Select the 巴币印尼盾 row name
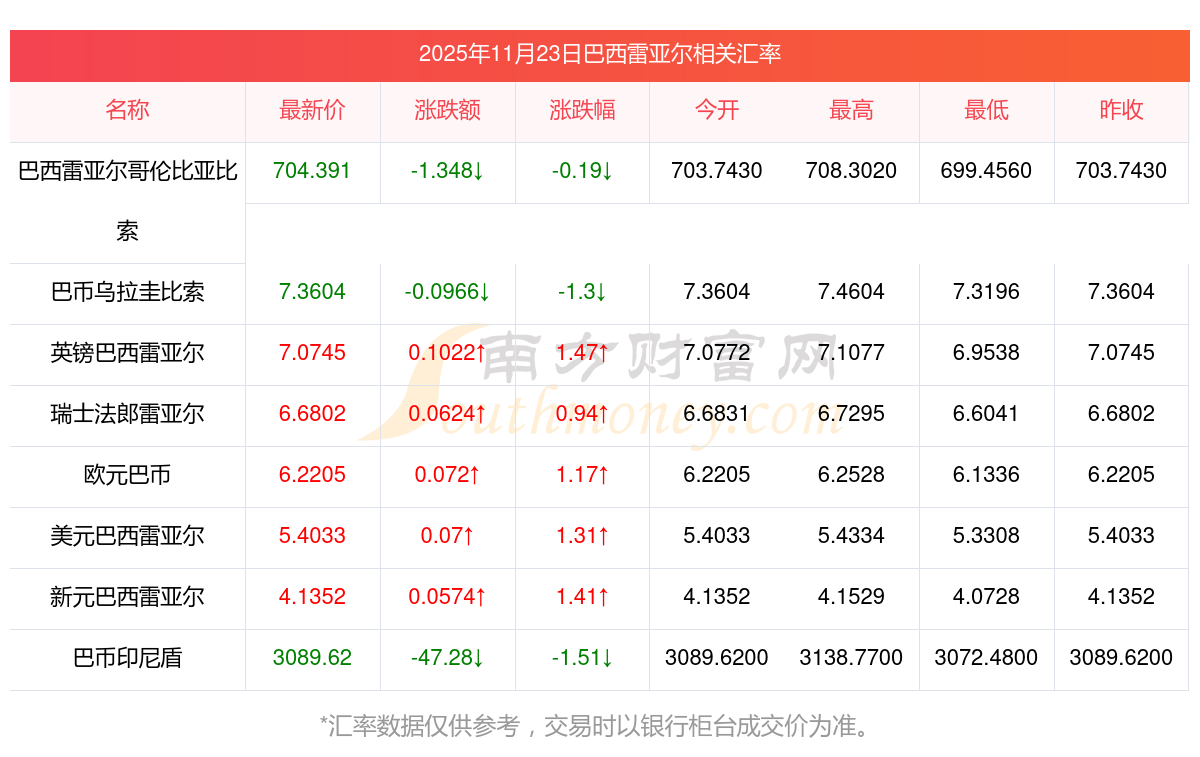This screenshot has width=1200, height=757. coord(127,658)
